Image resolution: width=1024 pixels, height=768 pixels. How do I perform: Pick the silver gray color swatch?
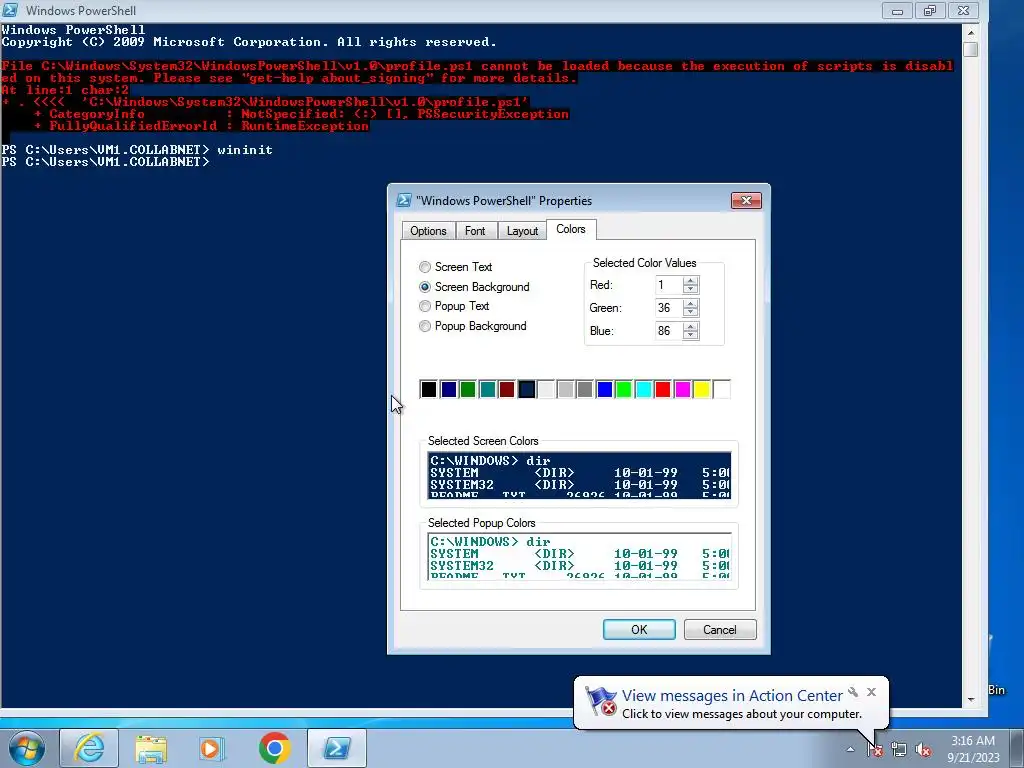566,390
